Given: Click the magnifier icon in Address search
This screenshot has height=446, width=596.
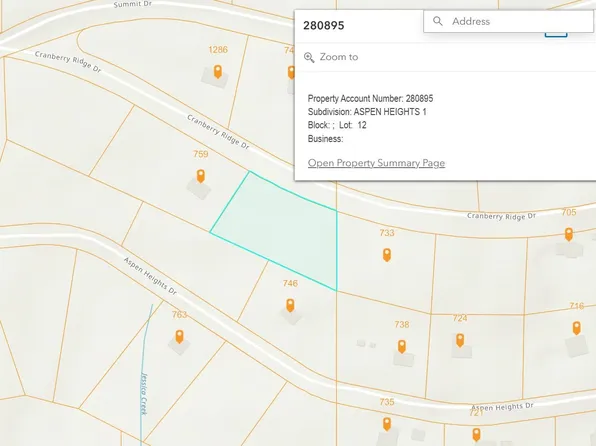Looking at the screenshot, I should tap(437, 21).
